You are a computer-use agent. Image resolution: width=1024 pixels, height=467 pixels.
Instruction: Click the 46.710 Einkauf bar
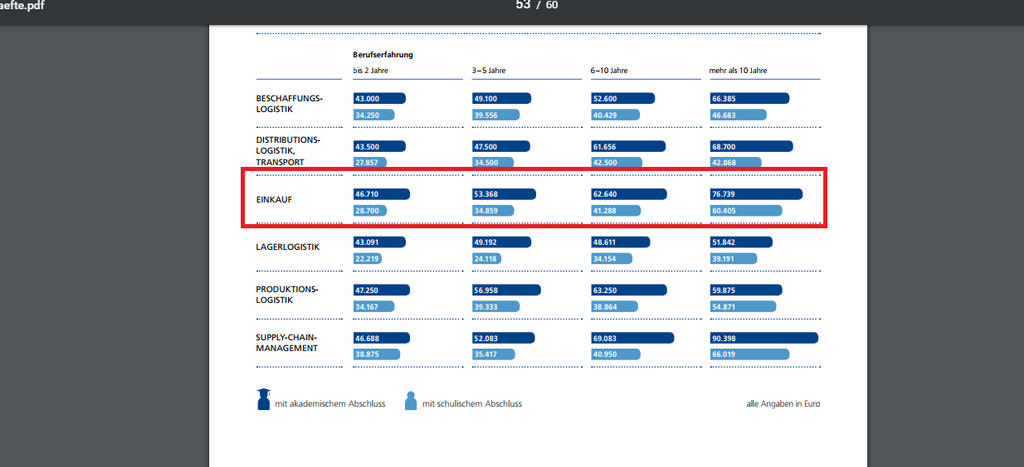[x=381, y=194]
